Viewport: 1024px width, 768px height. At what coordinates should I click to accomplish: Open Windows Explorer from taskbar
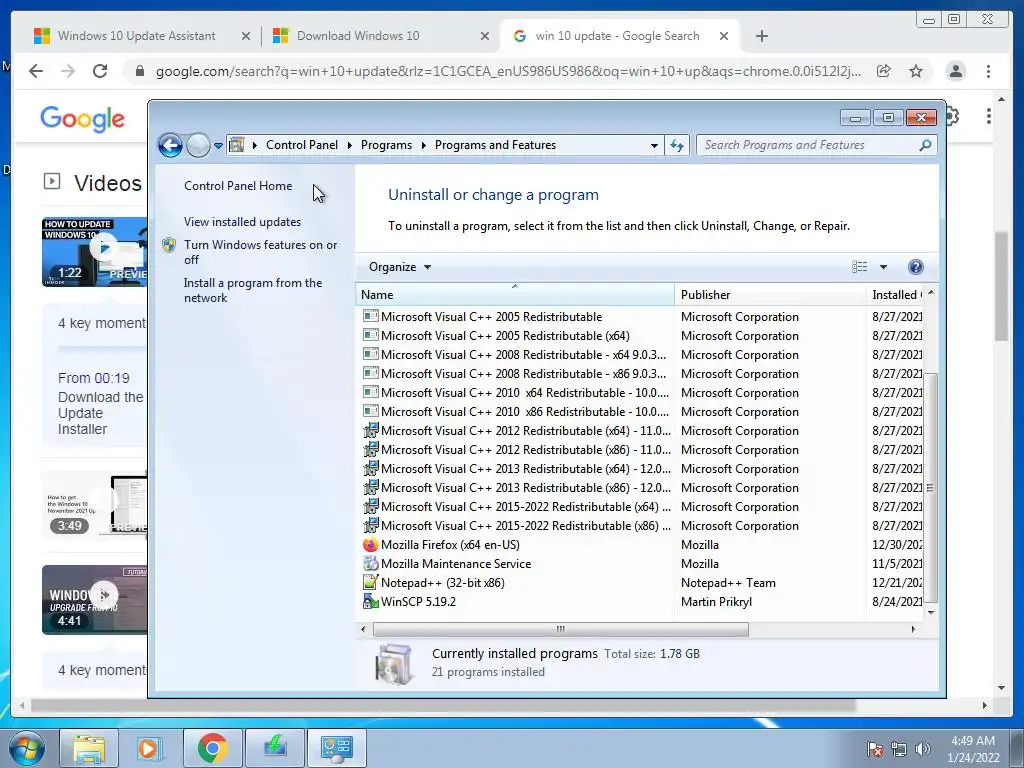click(89, 748)
